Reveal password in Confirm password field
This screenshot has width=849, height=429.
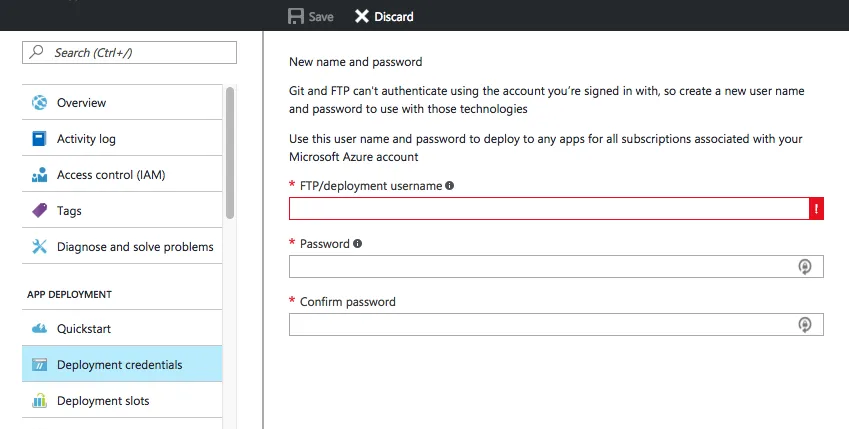coord(804,324)
